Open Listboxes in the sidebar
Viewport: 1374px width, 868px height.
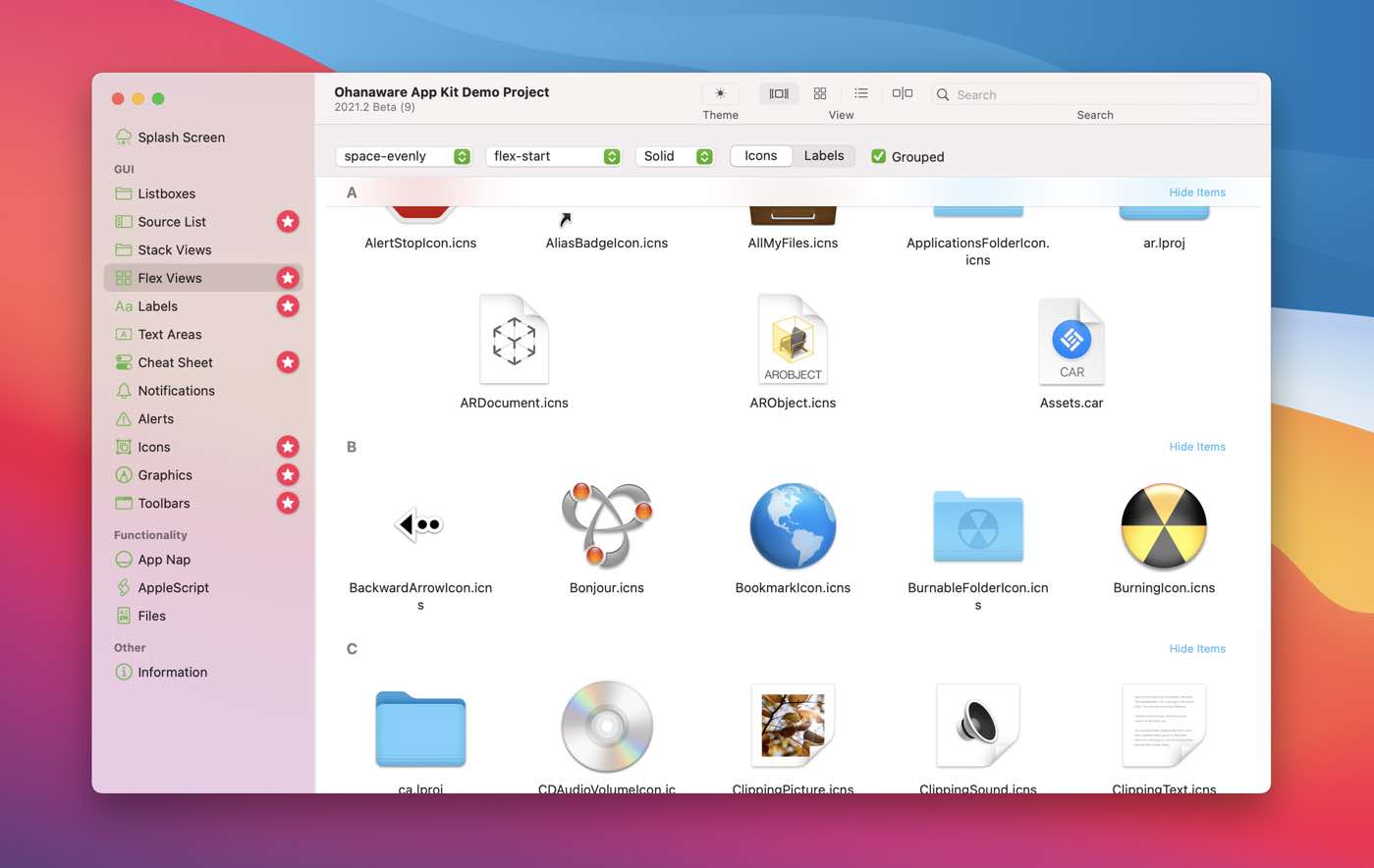coord(203,193)
